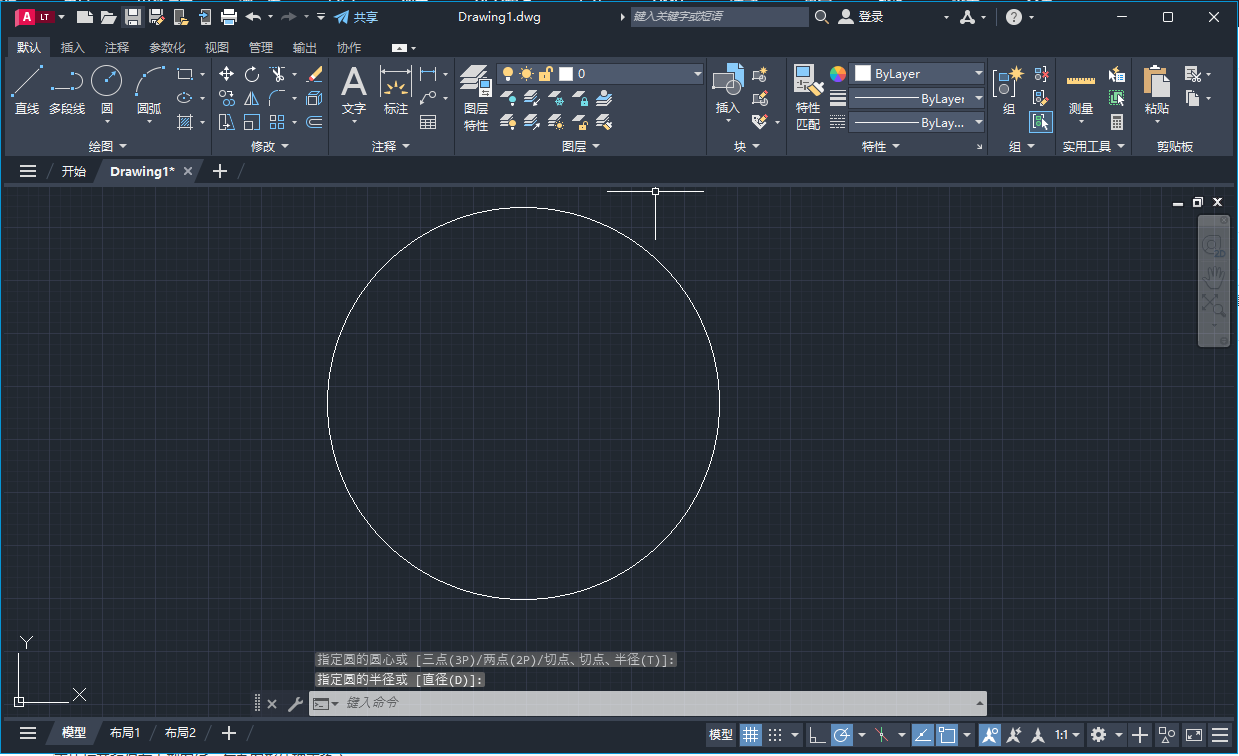Activate the Circle (圆) tool
The image size is (1239, 756).
[106, 80]
